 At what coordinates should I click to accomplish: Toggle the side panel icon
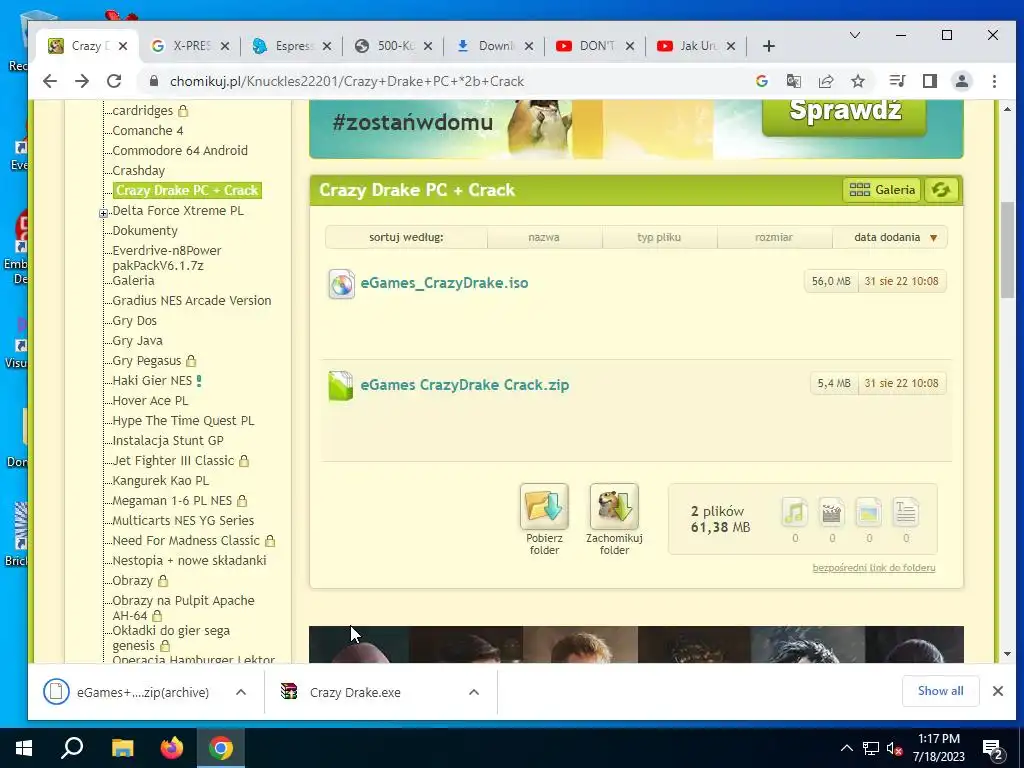929,81
